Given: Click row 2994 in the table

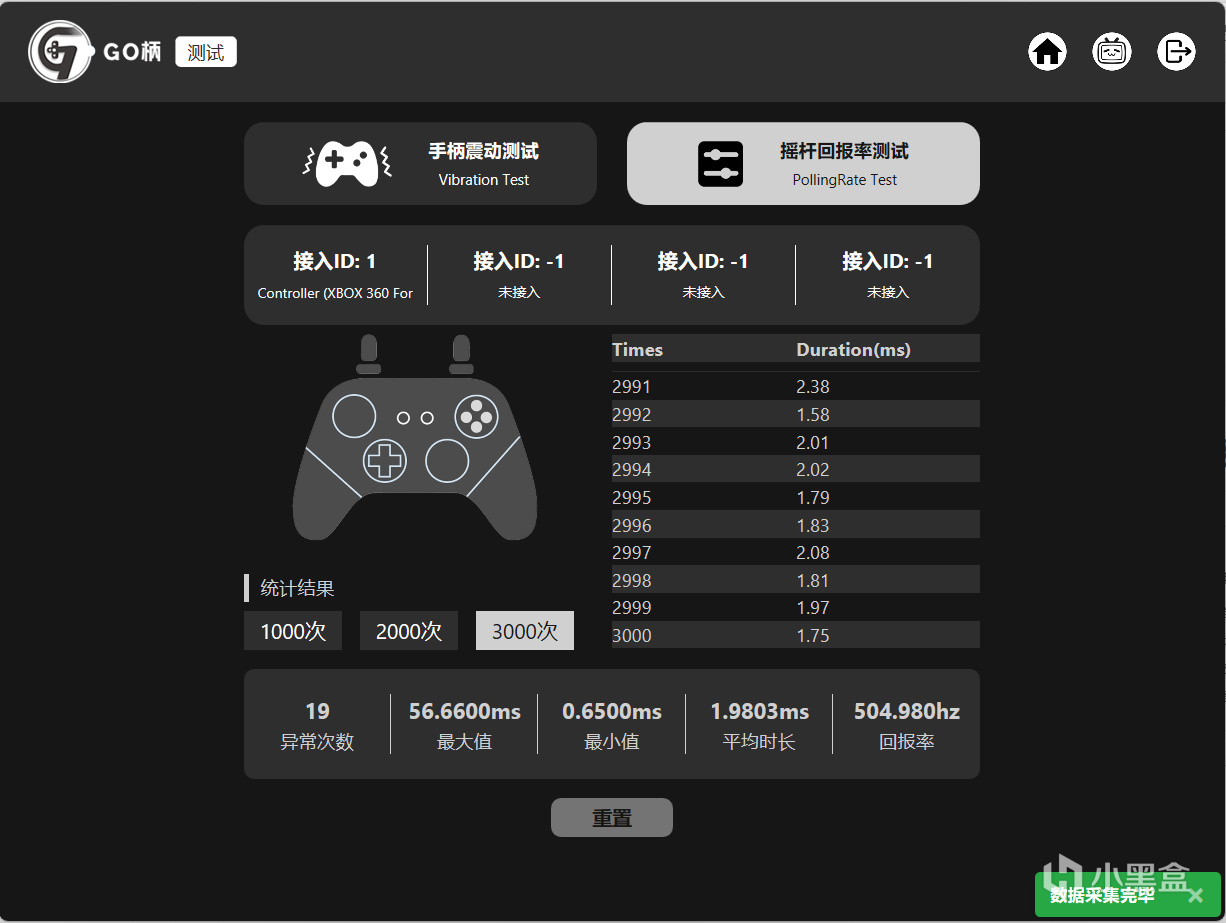Looking at the screenshot, I should [x=796, y=469].
